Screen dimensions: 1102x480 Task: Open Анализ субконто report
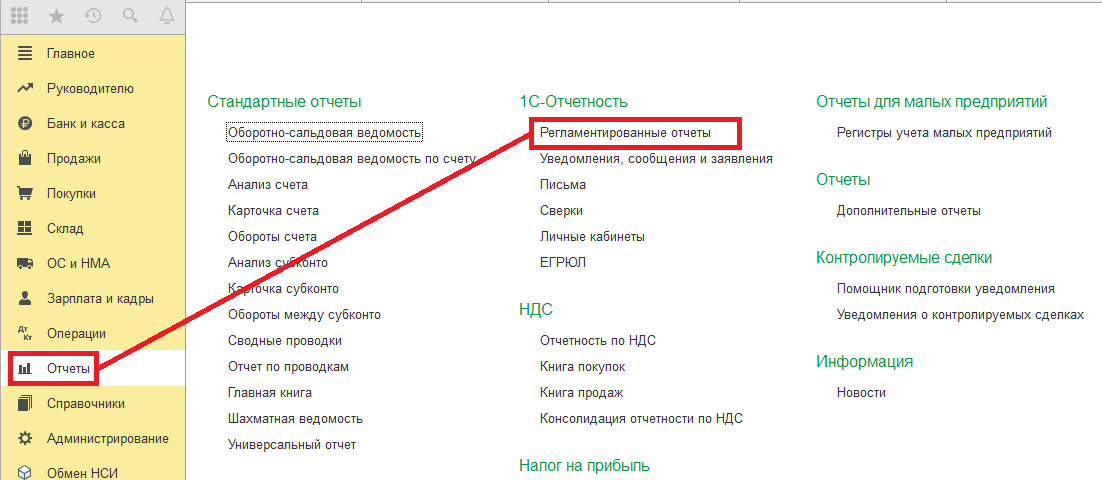(x=278, y=263)
